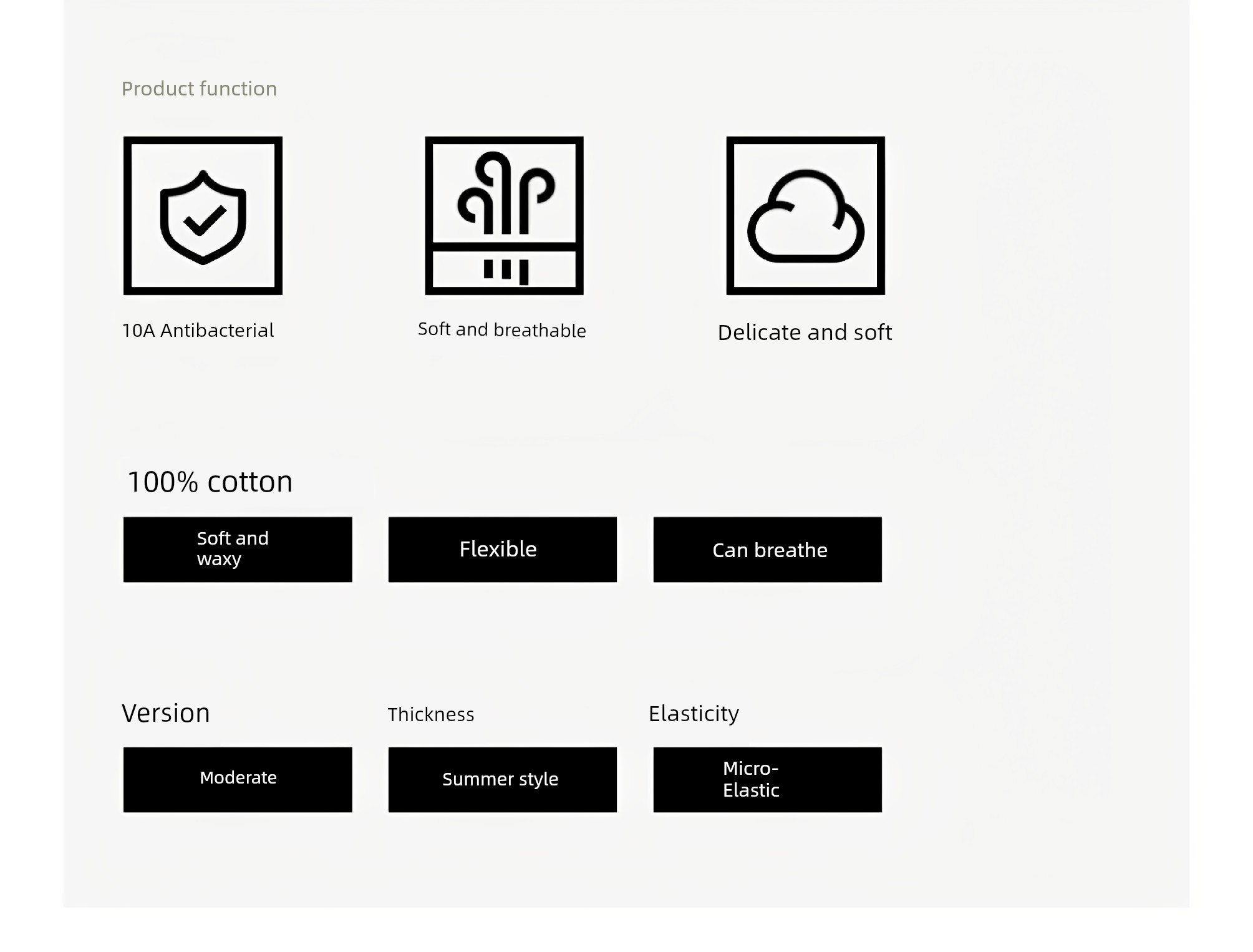Click the "Summer style" thickness box
Screen dimensions: 1253x952
tap(503, 780)
